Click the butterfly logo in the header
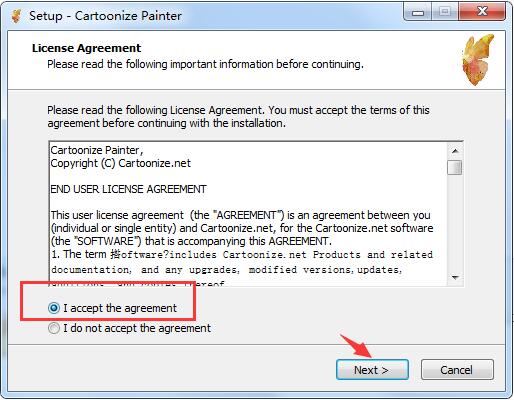Viewport: 514px width, 400px height. point(478,59)
